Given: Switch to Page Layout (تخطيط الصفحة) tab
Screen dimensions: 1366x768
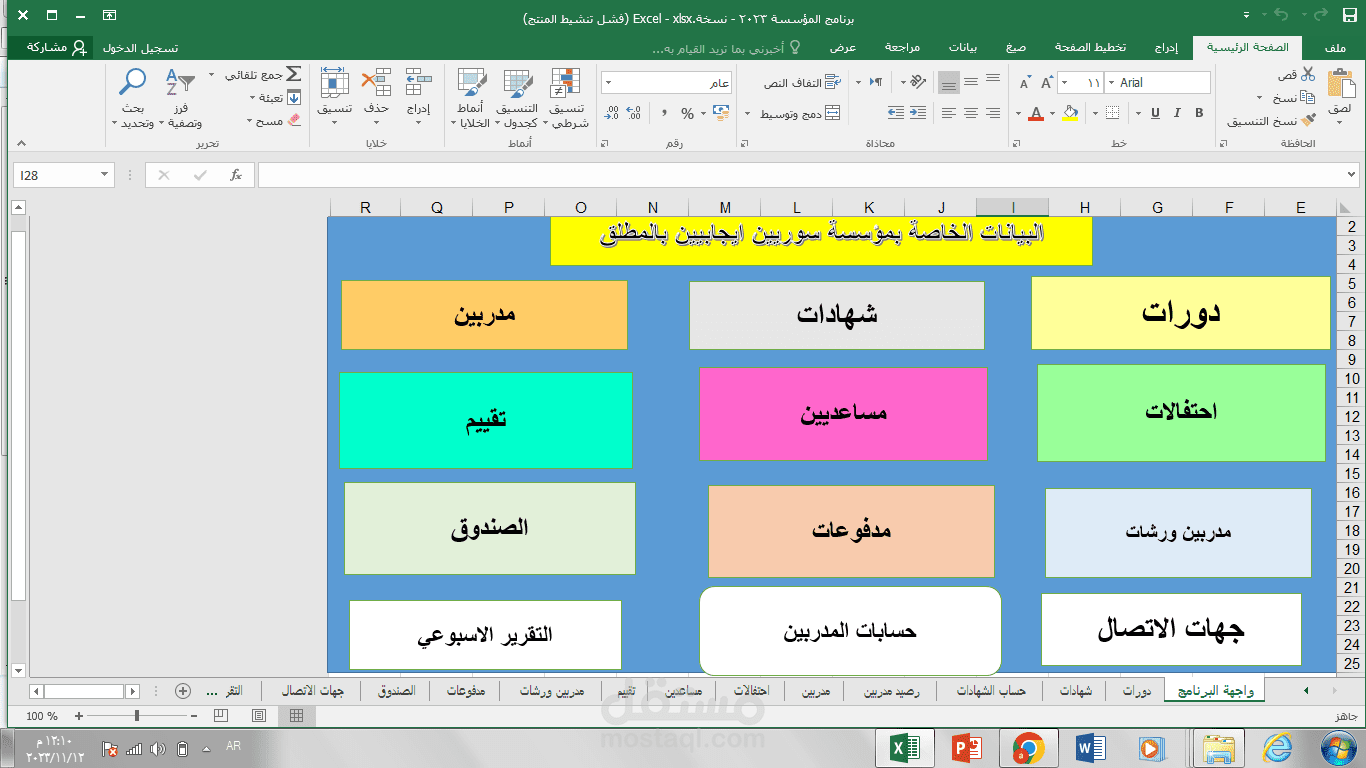Looking at the screenshot, I should tap(1091, 47).
